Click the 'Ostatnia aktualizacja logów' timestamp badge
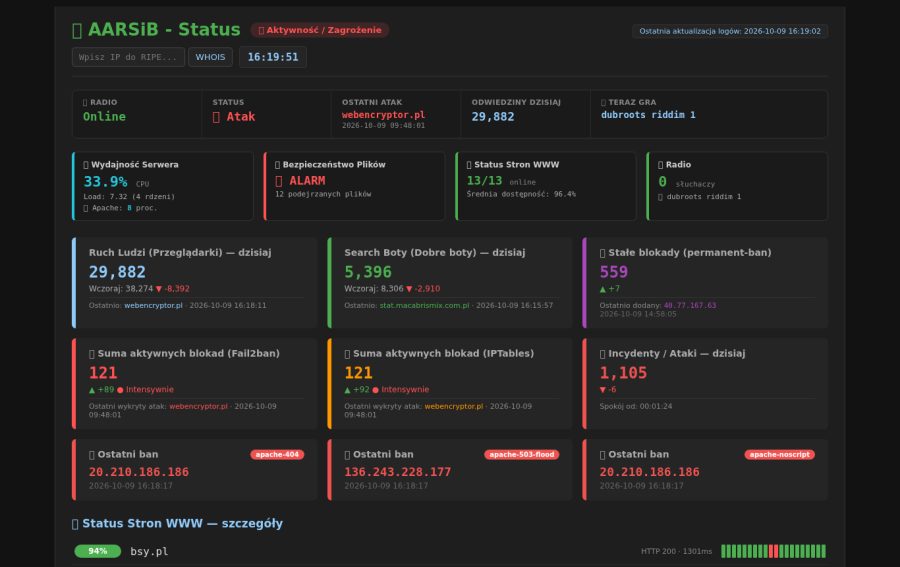The width and height of the screenshot is (900, 567). click(730, 31)
